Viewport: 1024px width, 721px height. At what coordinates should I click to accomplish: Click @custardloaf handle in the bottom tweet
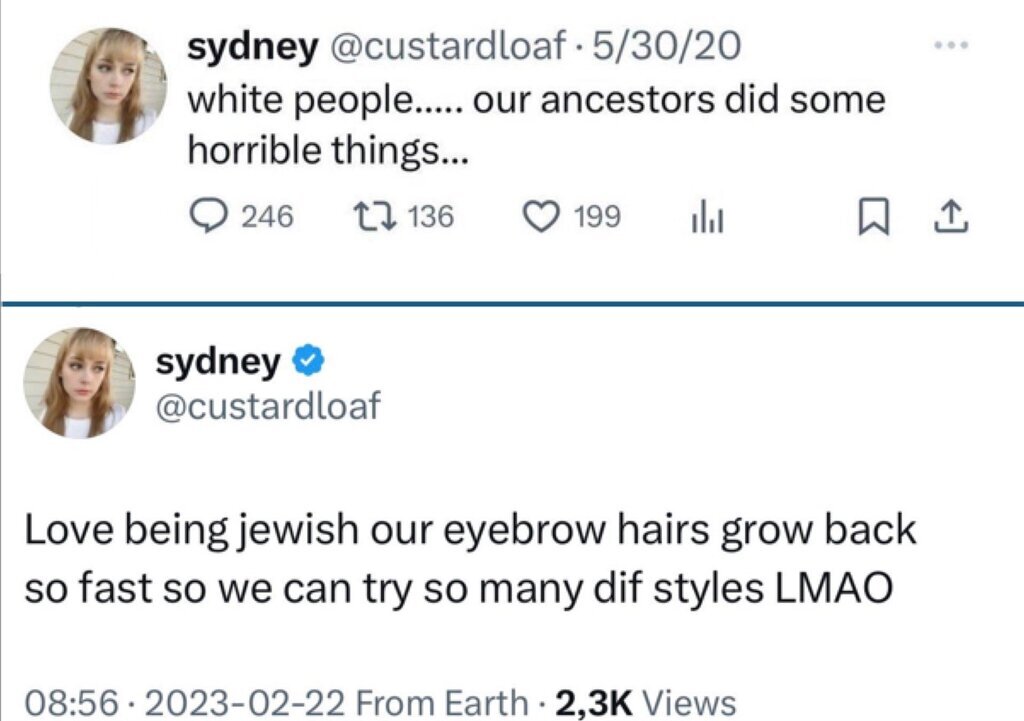(x=267, y=405)
